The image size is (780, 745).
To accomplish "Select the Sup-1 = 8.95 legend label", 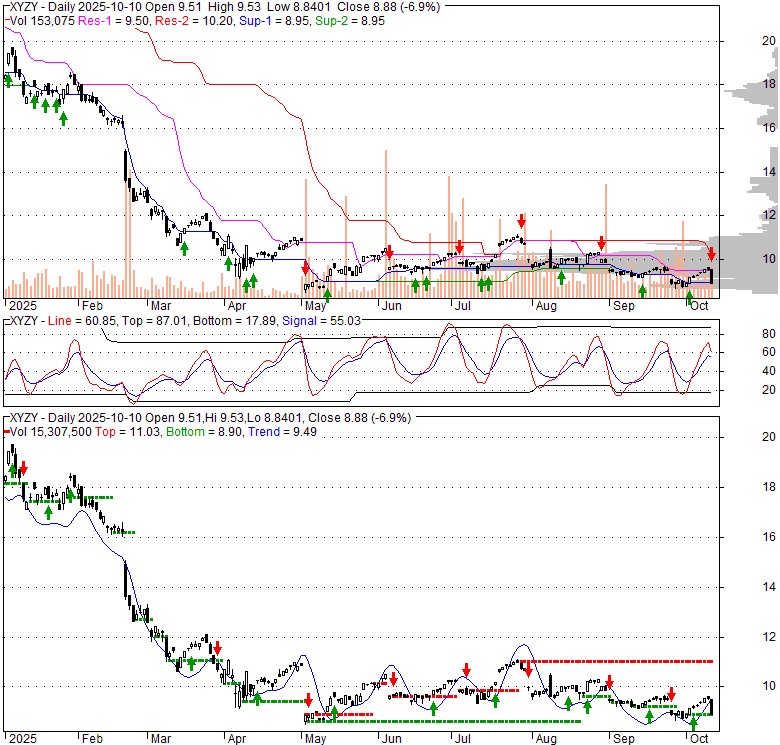I will [255, 17].
